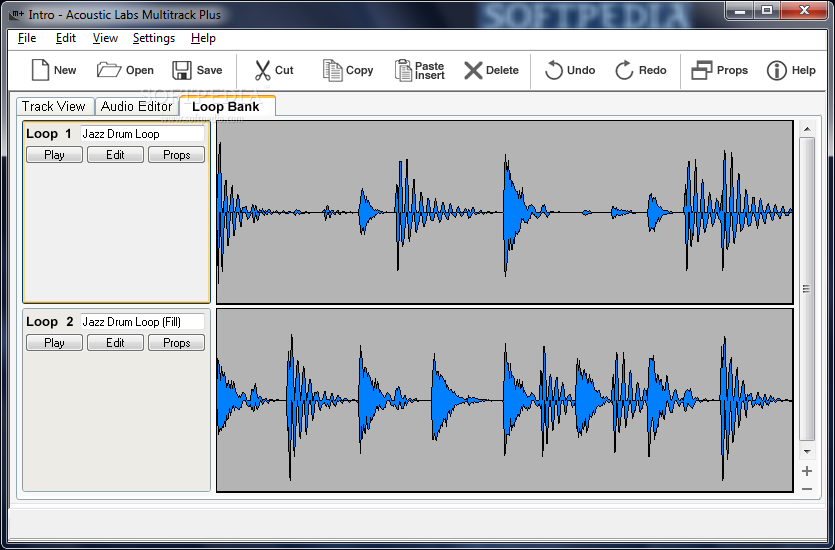The width and height of the screenshot is (835, 550).
Task: Open a file with the Open folder icon
Action: tap(109, 70)
